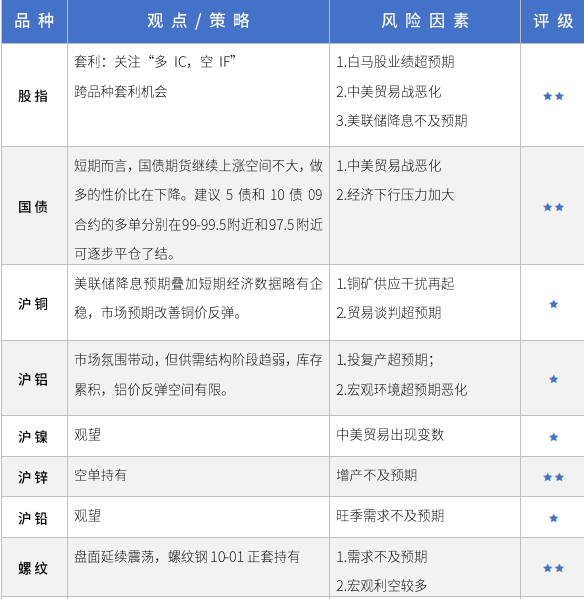Viewport: 584px width, 599px height.
Task: Click 中美贸易出现变数 in 沪镍 row
Action: [x=390, y=435]
